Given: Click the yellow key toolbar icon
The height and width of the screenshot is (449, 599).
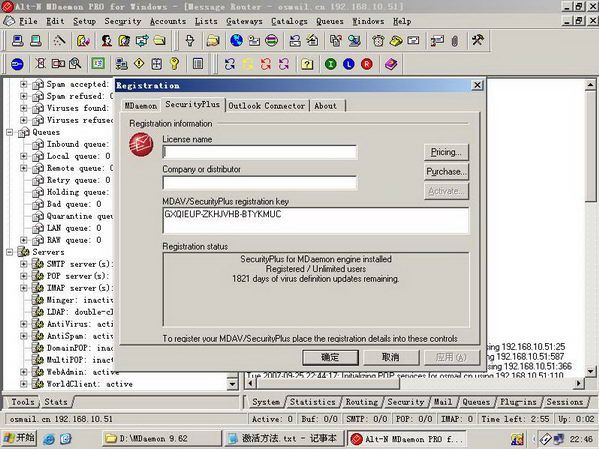Looking at the screenshot, I should coord(175,63).
